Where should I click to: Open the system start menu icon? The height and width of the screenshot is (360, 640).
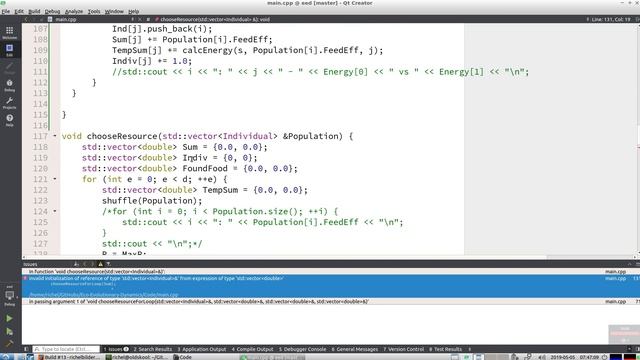5,357
